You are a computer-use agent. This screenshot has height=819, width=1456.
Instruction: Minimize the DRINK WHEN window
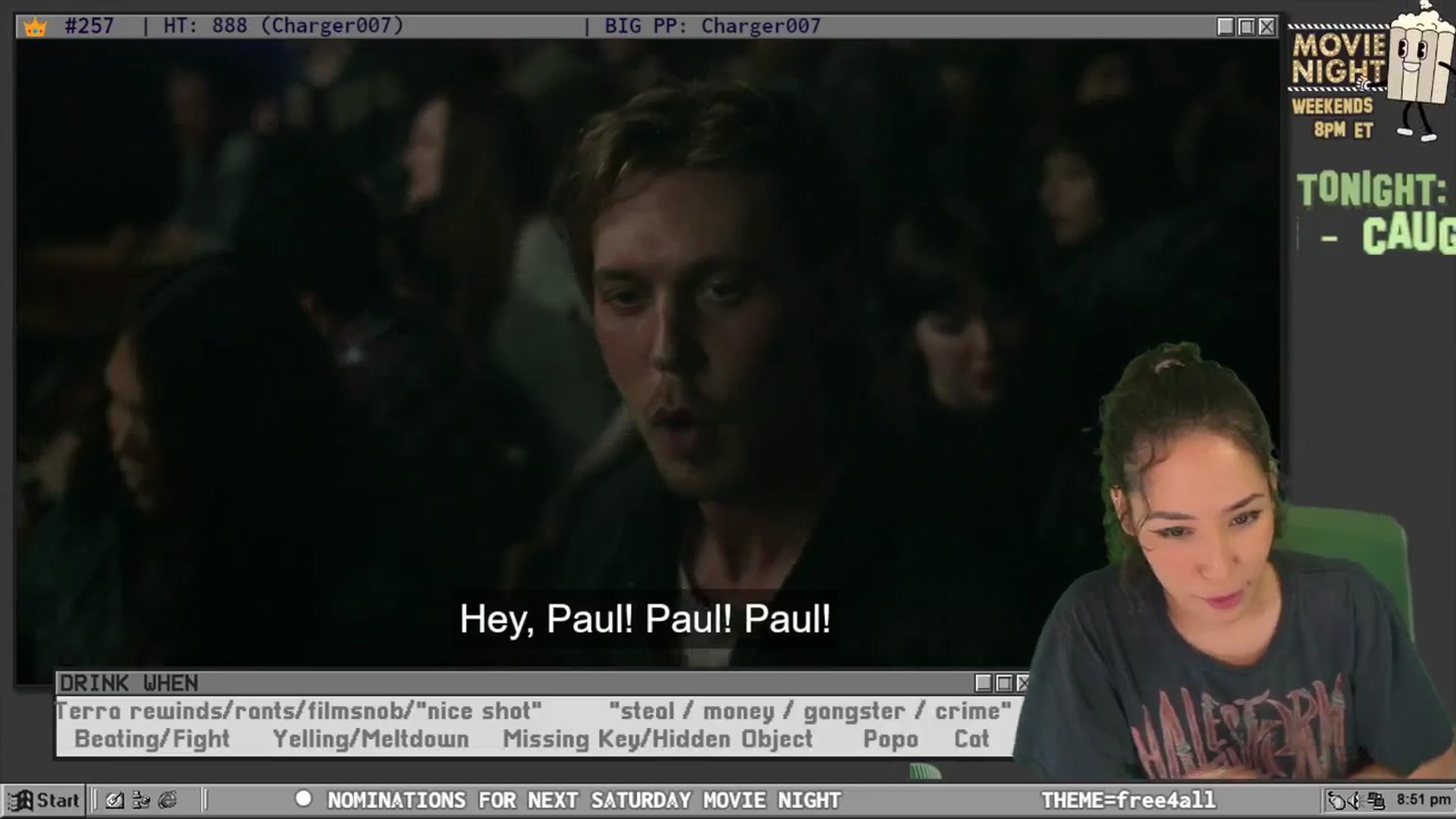(x=984, y=683)
